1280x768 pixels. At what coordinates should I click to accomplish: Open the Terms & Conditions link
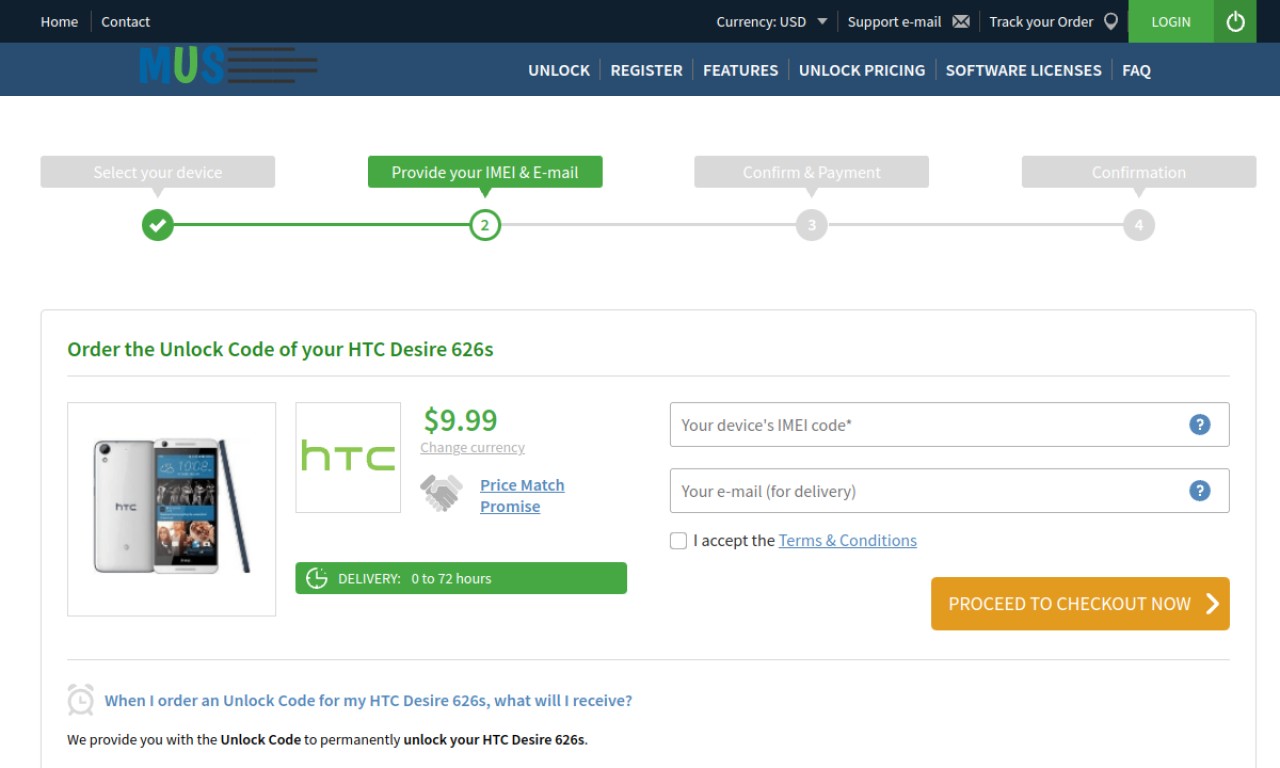[847, 540]
